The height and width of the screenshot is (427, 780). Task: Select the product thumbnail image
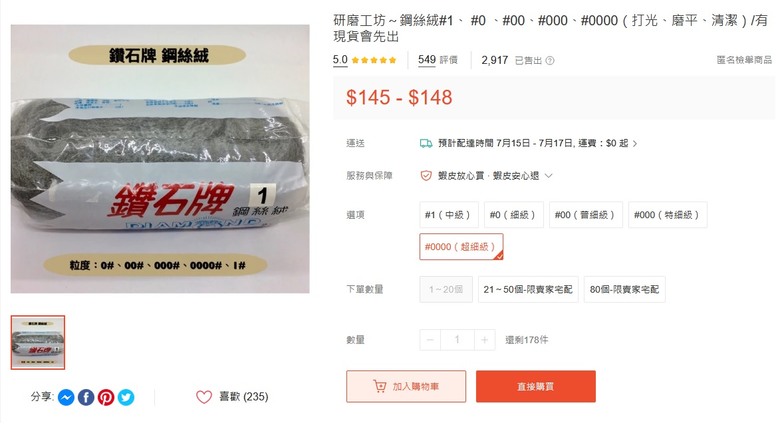(x=38, y=342)
